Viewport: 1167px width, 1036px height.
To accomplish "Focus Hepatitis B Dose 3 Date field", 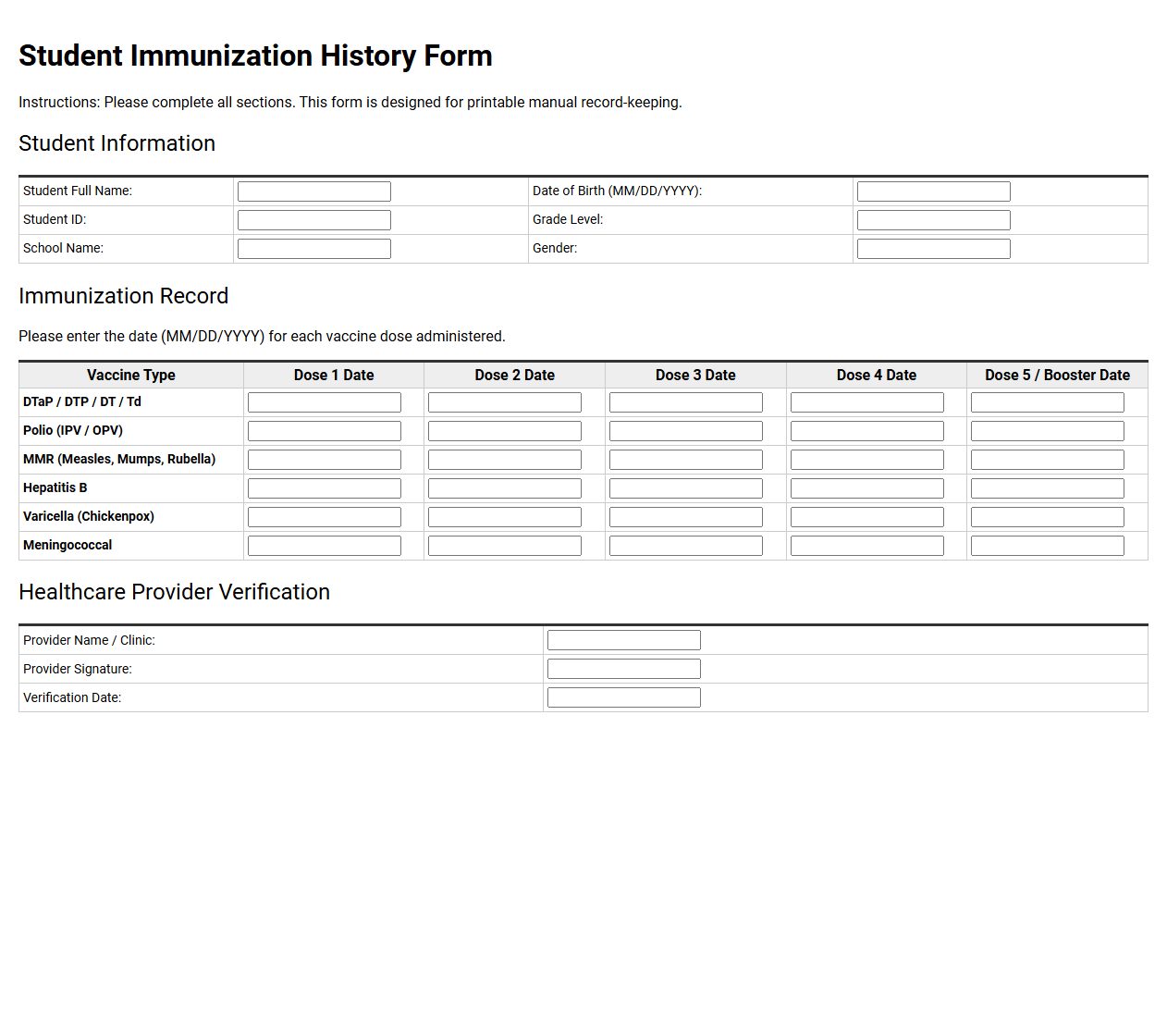I will [686, 488].
